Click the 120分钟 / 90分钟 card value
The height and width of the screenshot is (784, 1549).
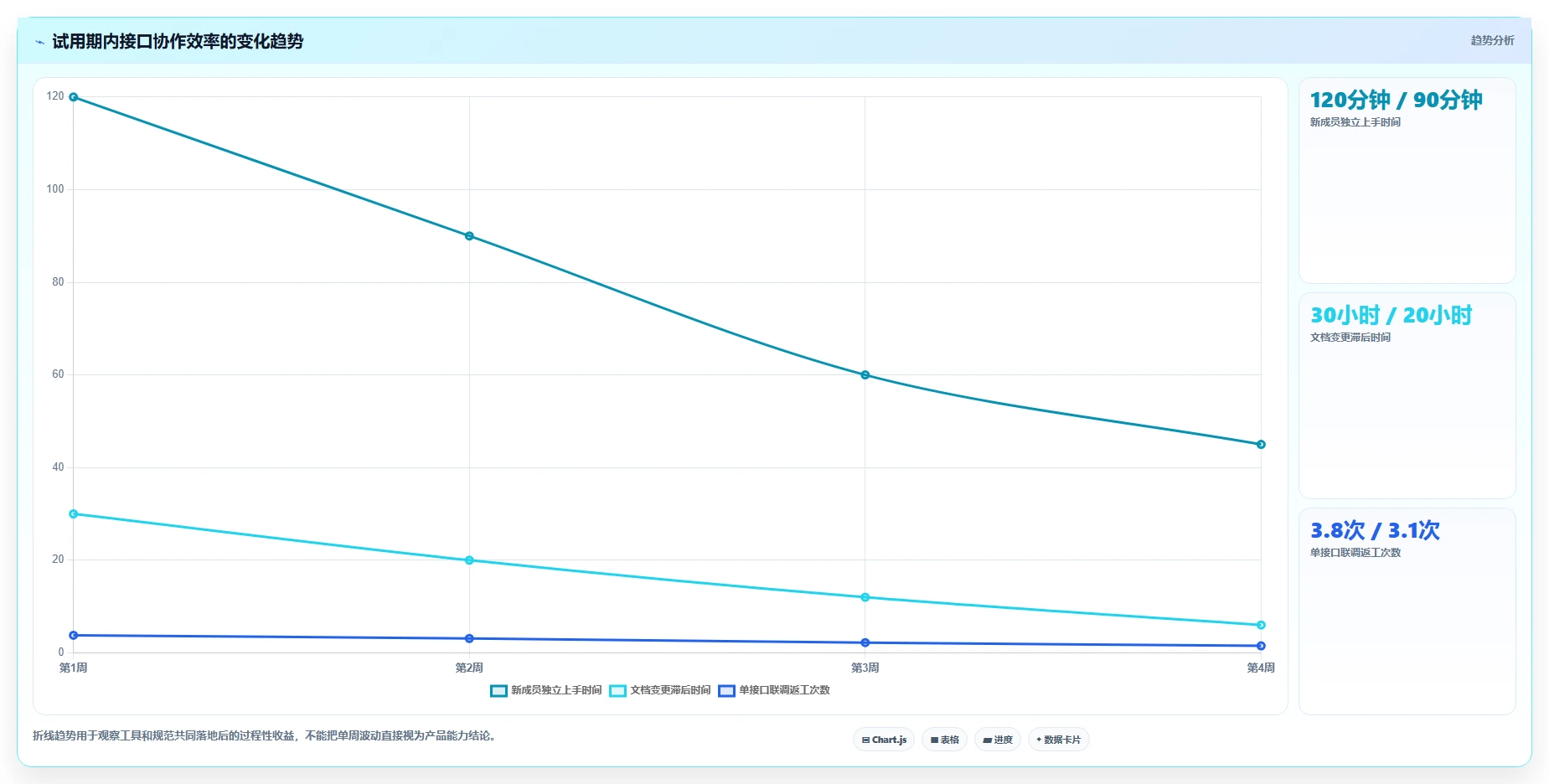[x=1396, y=101]
